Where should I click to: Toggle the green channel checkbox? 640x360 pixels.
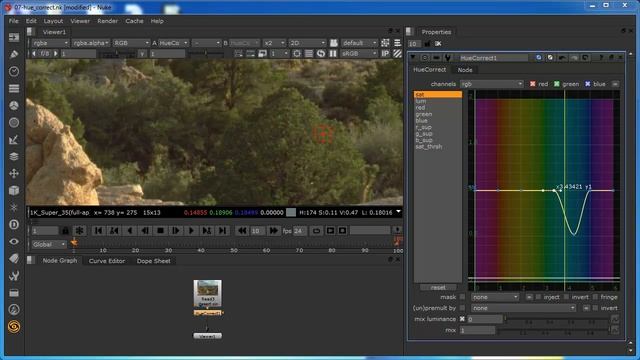pyautogui.click(x=557, y=84)
